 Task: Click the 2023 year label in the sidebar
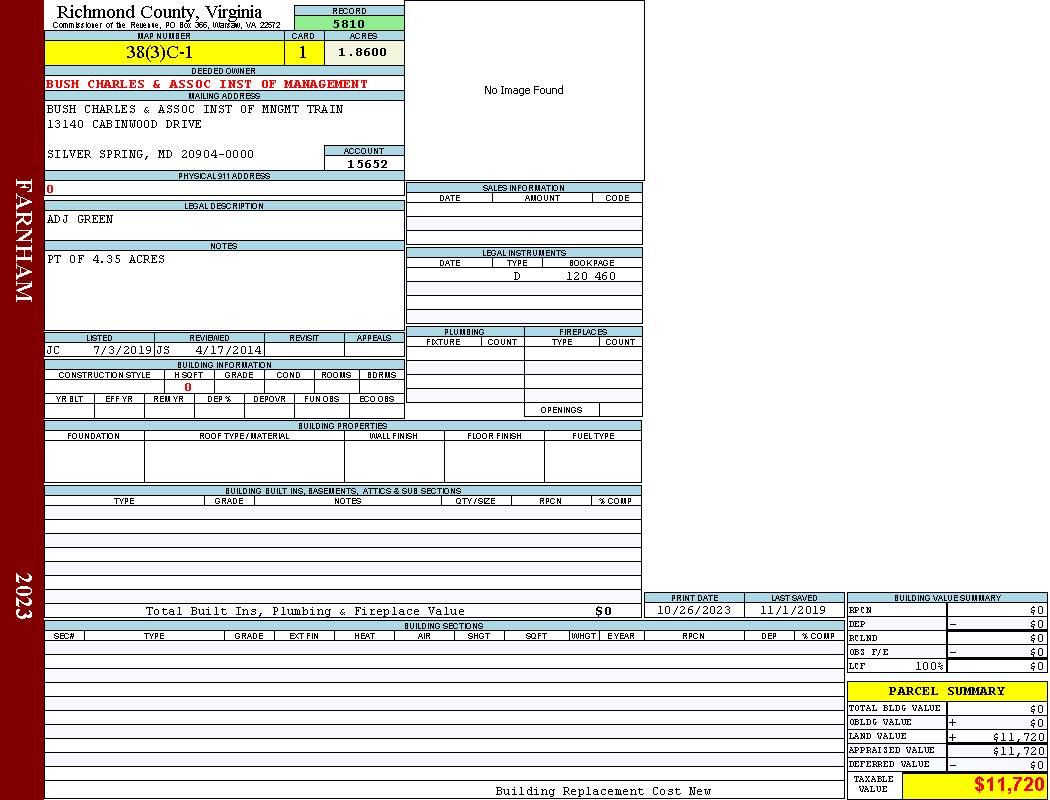pos(23,596)
